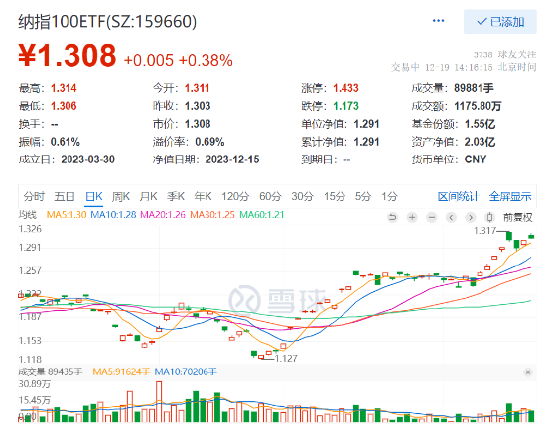550x425 pixels.
Task: Switch to the 120分 interval tab
Action: pyautogui.click(x=235, y=196)
